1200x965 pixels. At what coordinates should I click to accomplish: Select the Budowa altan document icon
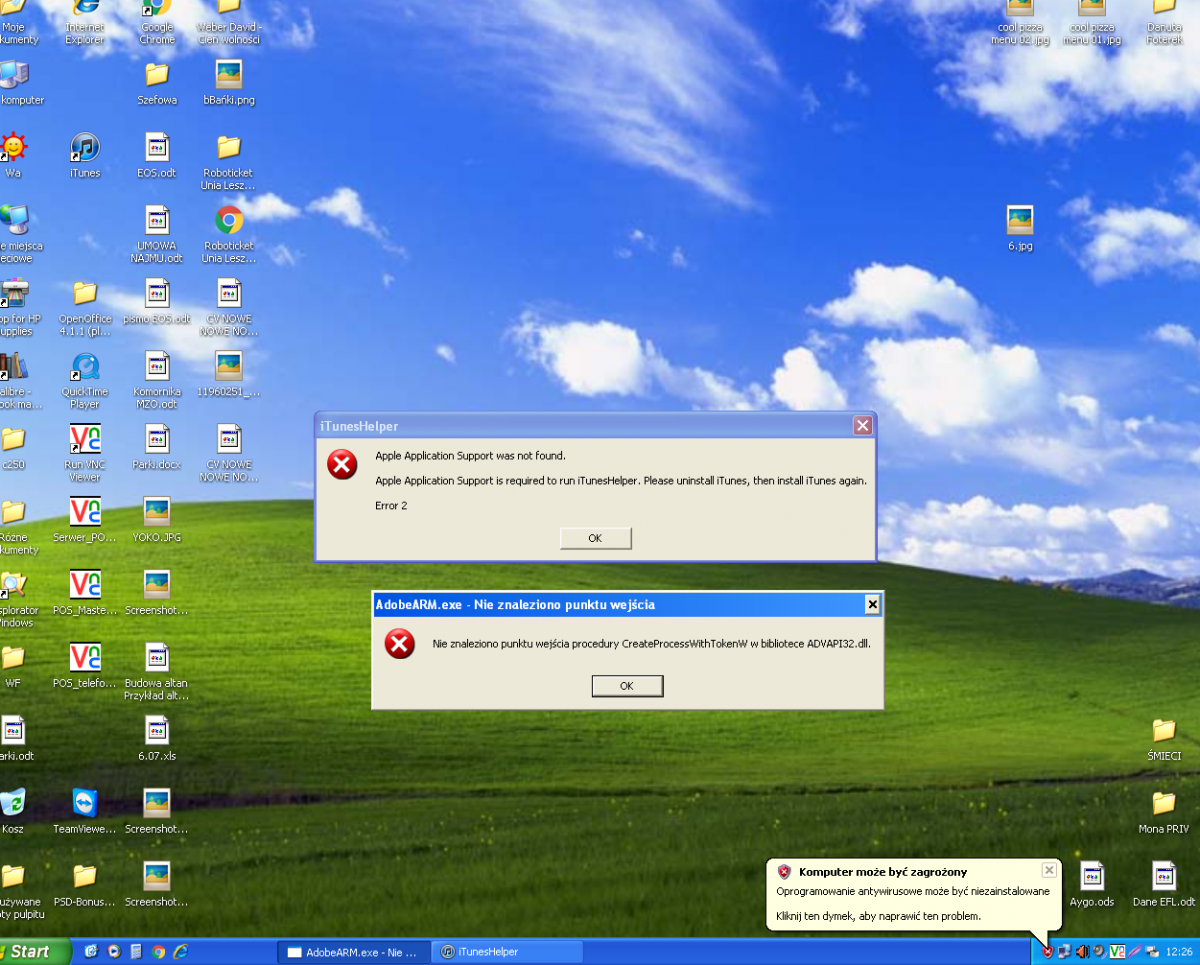tap(157, 672)
